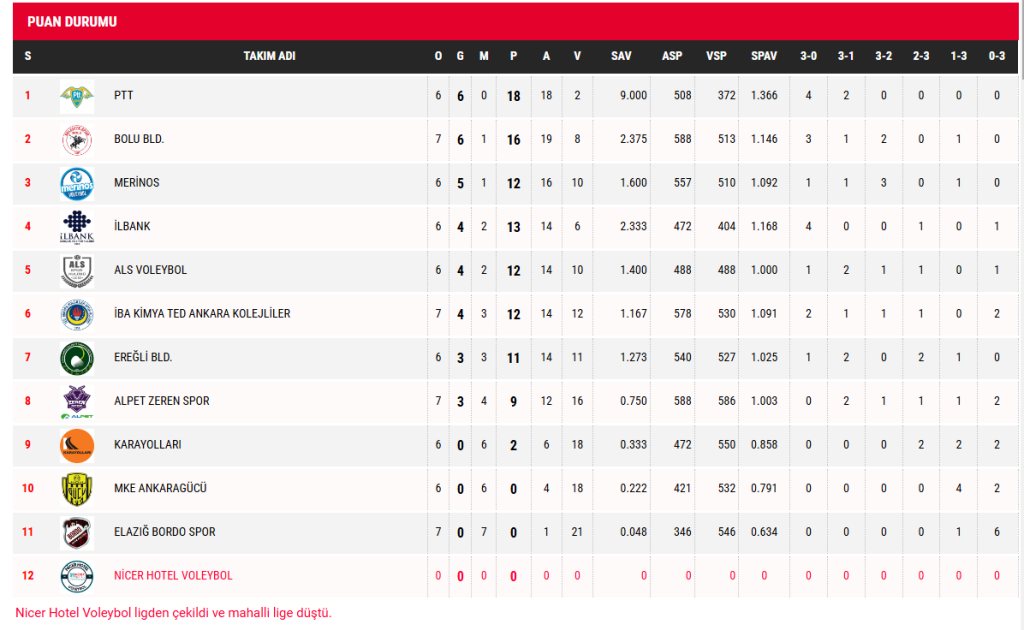Click the İlbank team logo
Viewport: 1024px width, 630px height.
77,227
